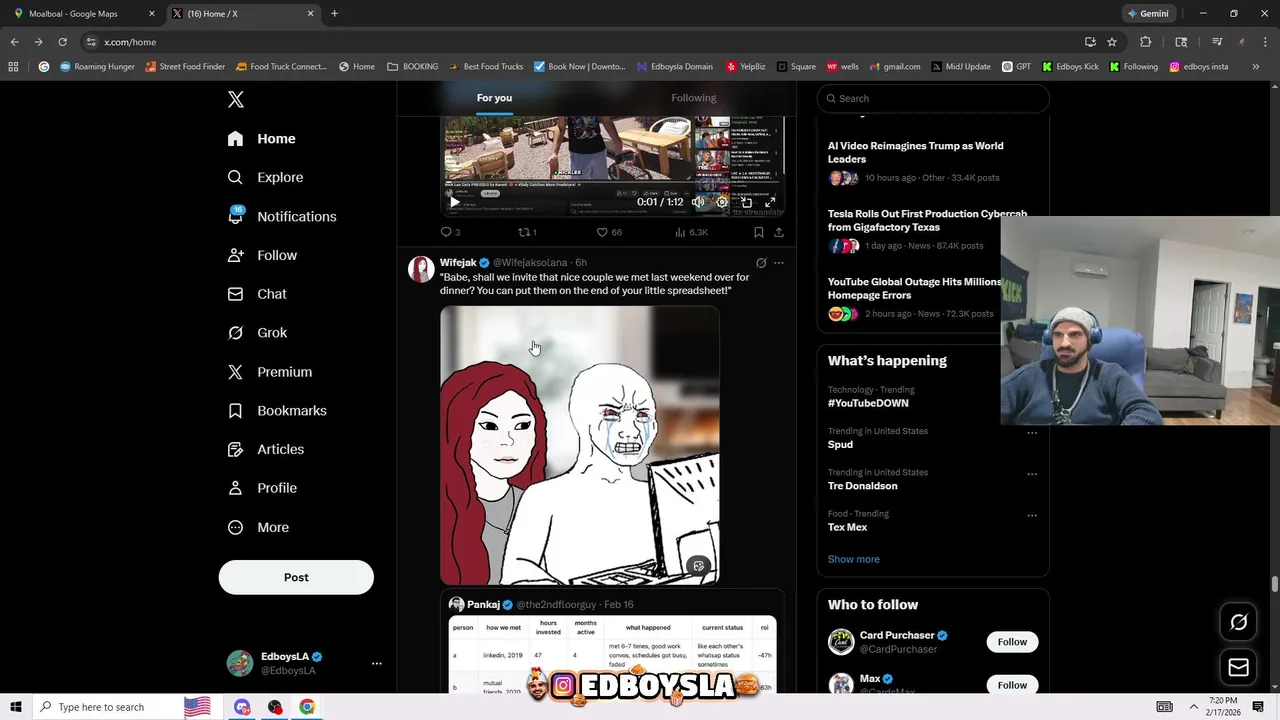The width and height of the screenshot is (1280, 720).
Task: Toggle picture-in-picture on the video
Action: (746, 202)
